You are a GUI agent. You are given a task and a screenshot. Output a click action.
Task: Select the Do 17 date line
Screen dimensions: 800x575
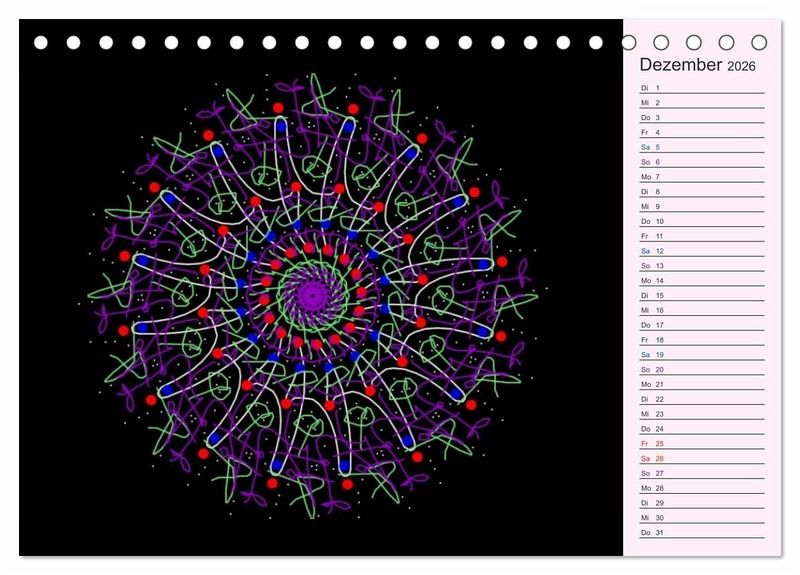[x=702, y=325]
